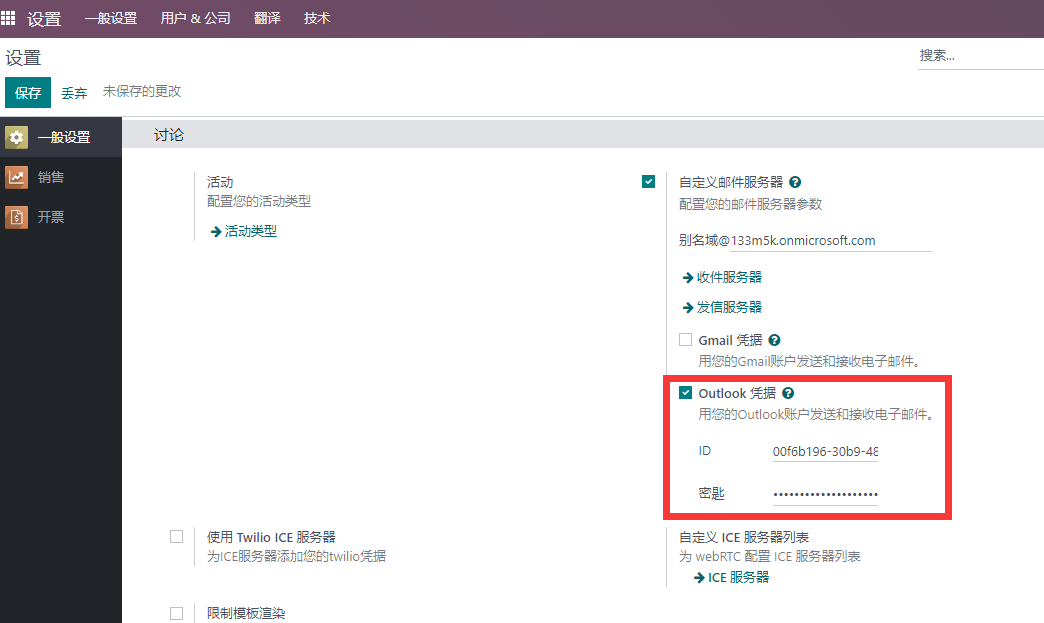The image size is (1044, 623).
Task: Click the Outlook 密匙 password field
Action: (825, 494)
